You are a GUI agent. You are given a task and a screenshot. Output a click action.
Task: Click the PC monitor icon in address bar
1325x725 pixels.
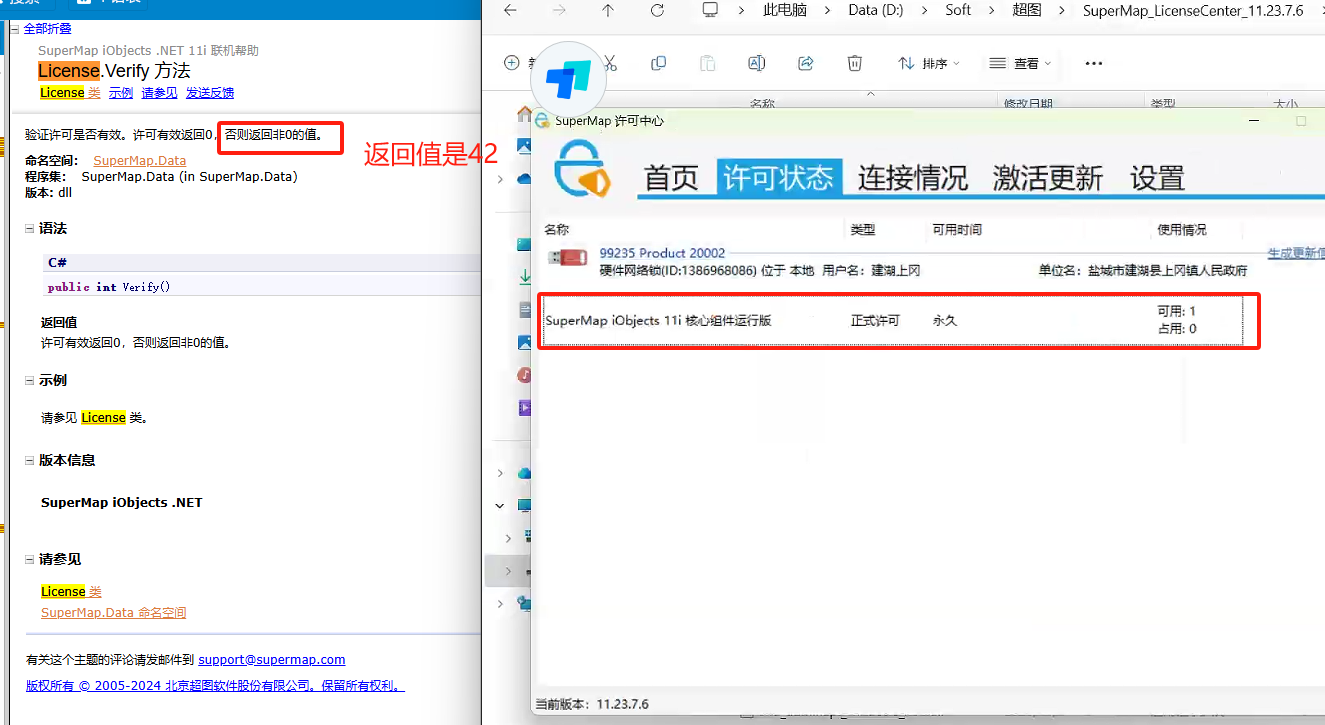[x=710, y=10]
